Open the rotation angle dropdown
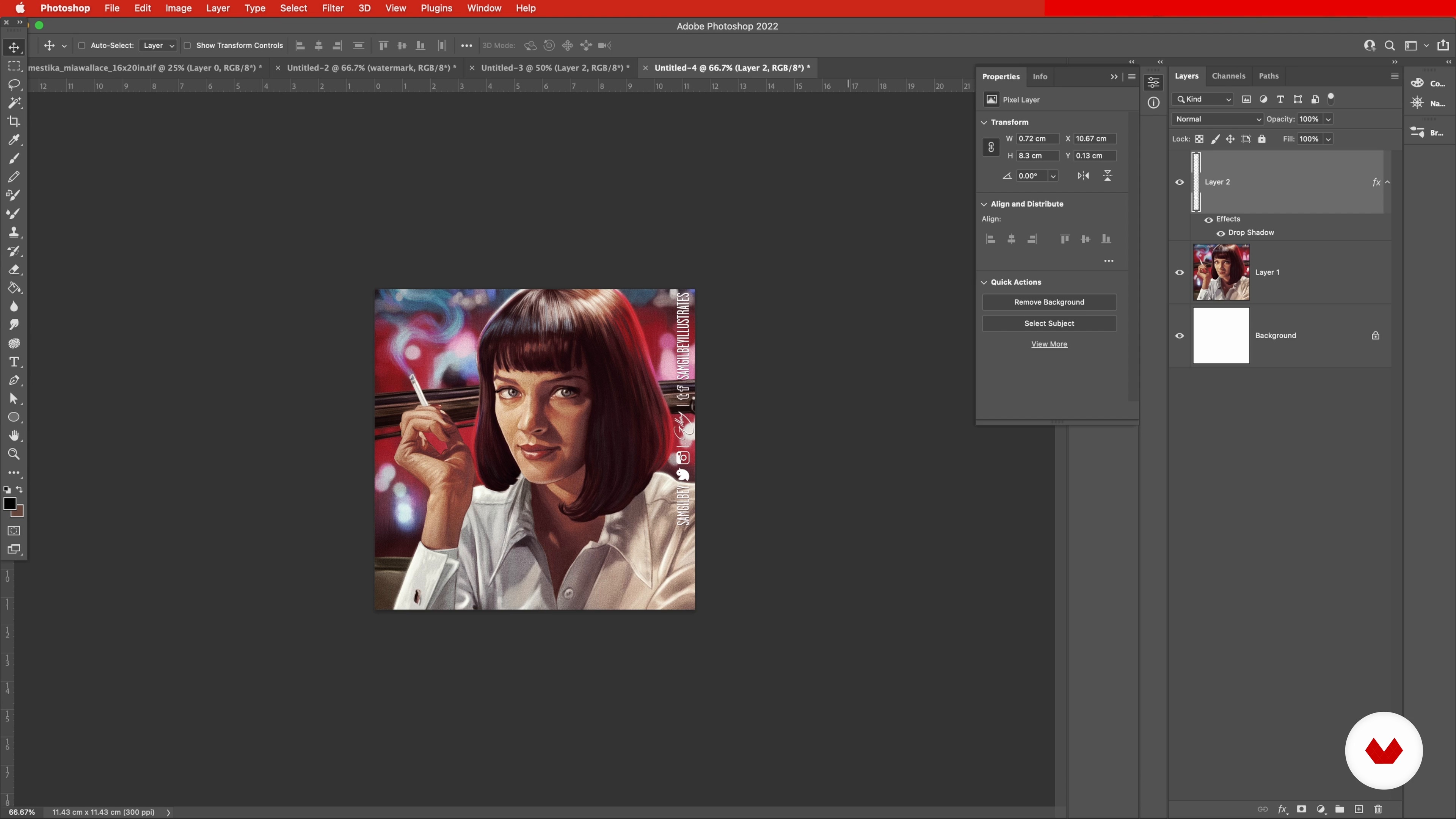 (1053, 176)
